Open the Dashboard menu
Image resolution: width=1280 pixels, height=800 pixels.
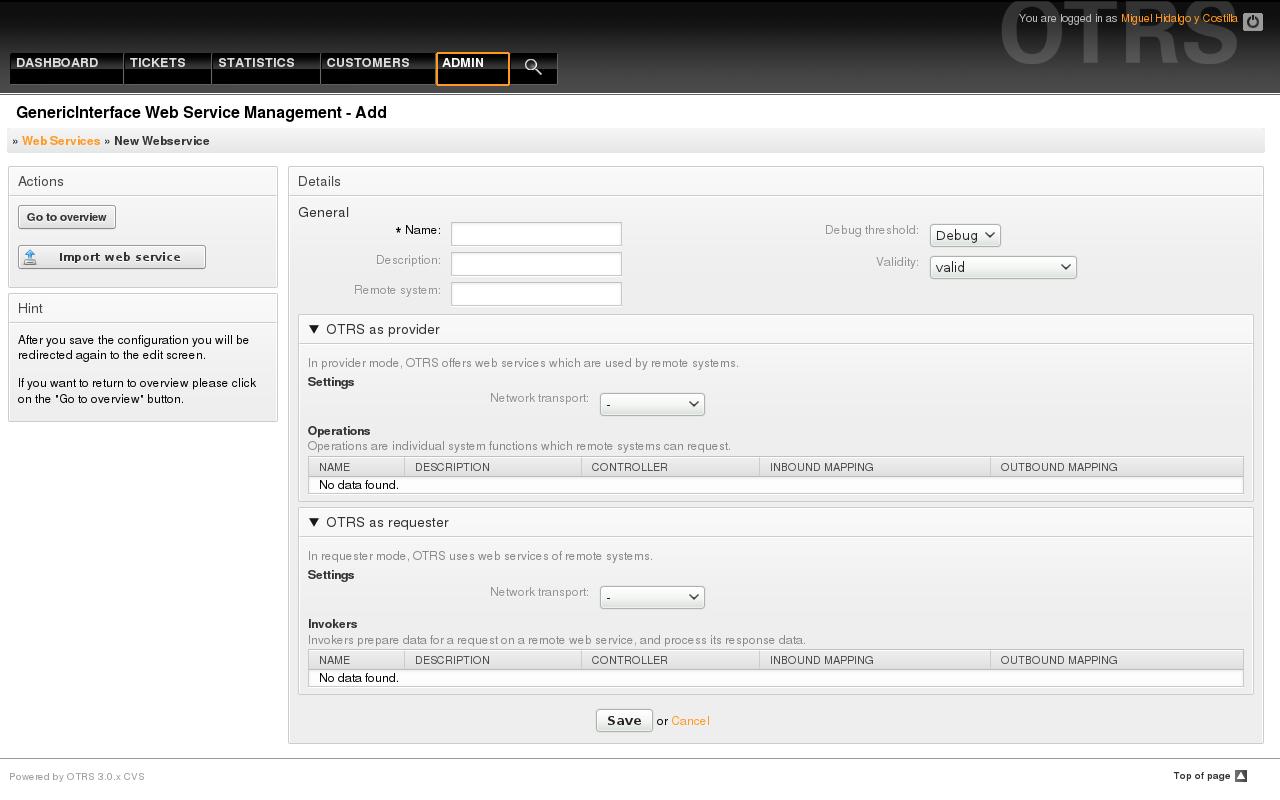coord(58,63)
